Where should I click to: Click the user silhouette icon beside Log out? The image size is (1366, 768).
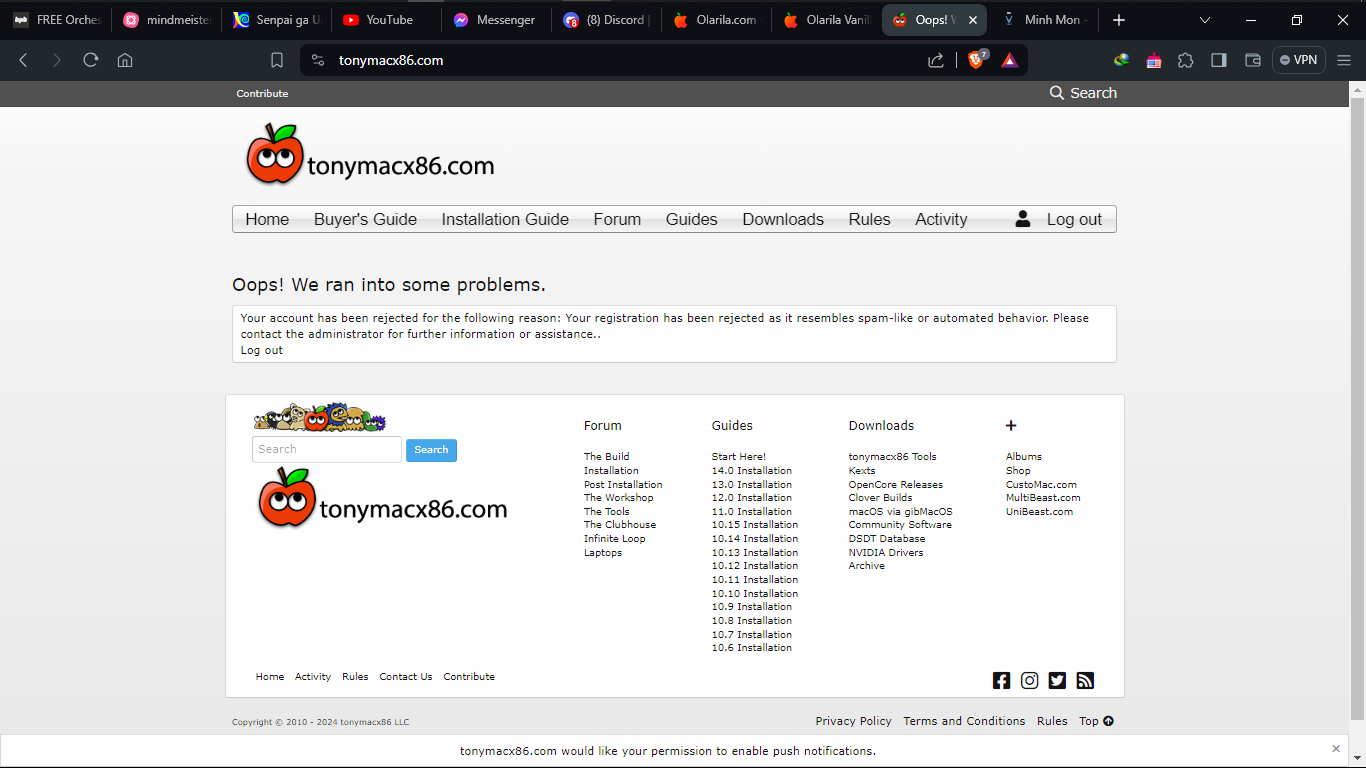pos(1023,219)
